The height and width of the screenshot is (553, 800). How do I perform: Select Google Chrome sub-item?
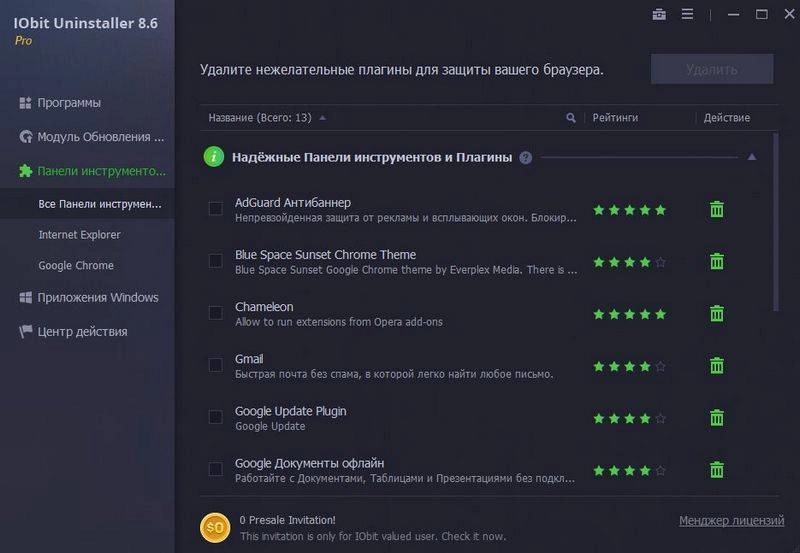[x=76, y=265]
